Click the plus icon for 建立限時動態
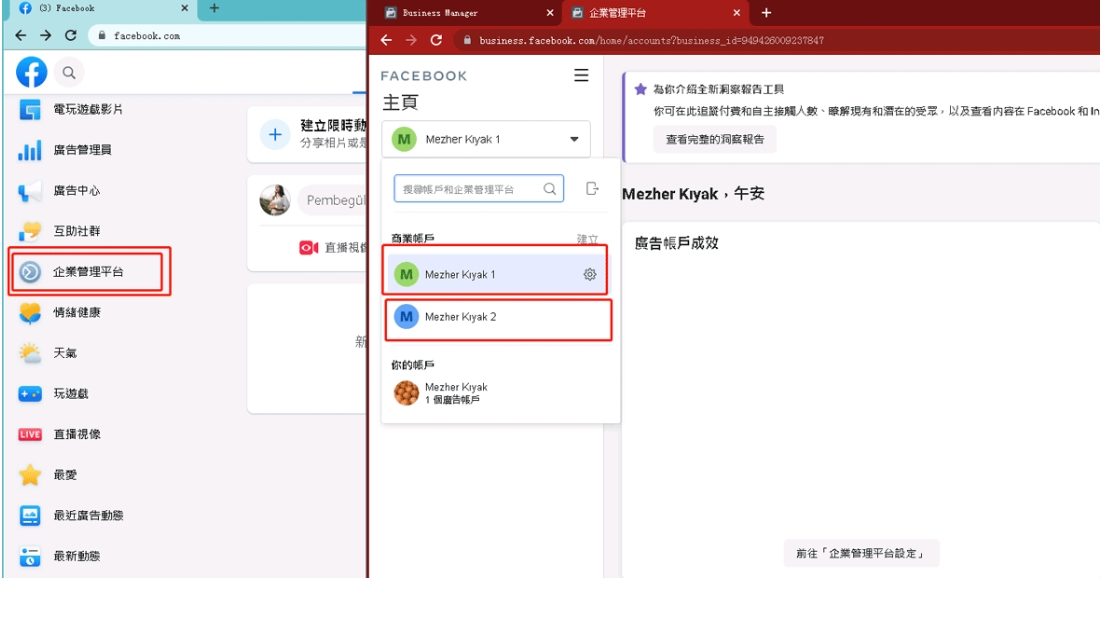Screen dimensions: 1117x628 [275, 135]
